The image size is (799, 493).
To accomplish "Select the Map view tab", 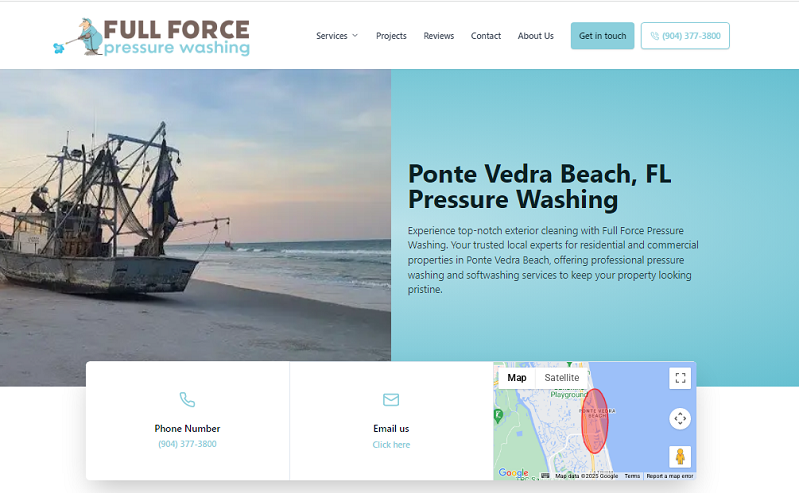I will coord(517,378).
